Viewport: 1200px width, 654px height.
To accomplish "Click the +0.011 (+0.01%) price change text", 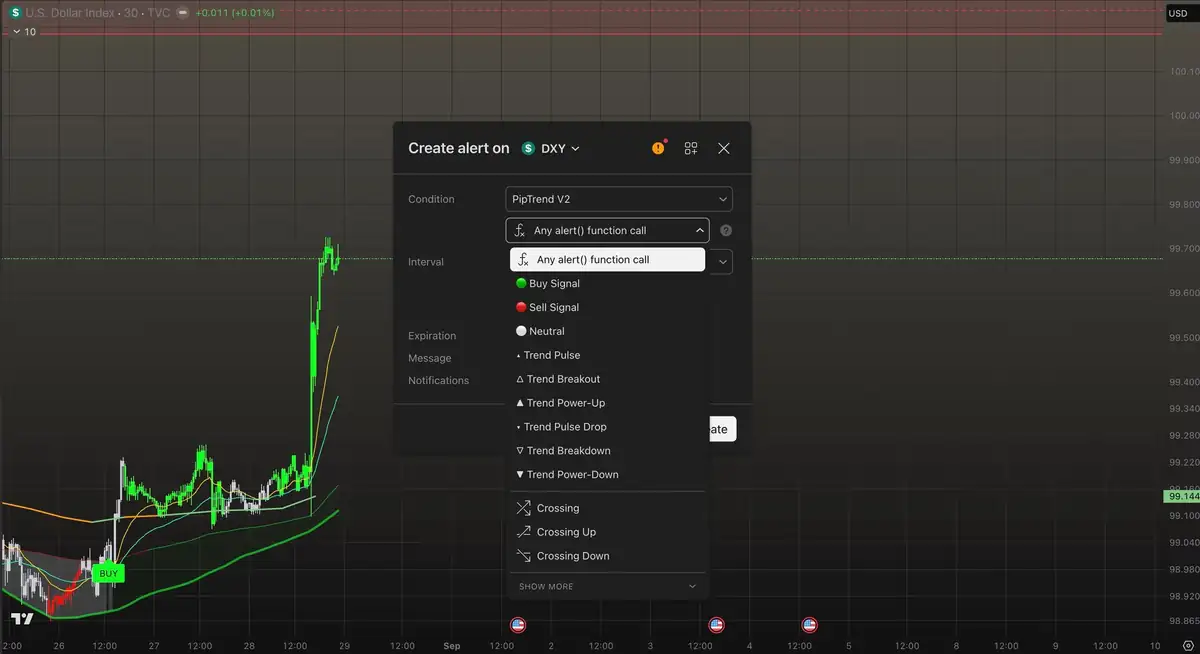I will (x=234, y=13).
